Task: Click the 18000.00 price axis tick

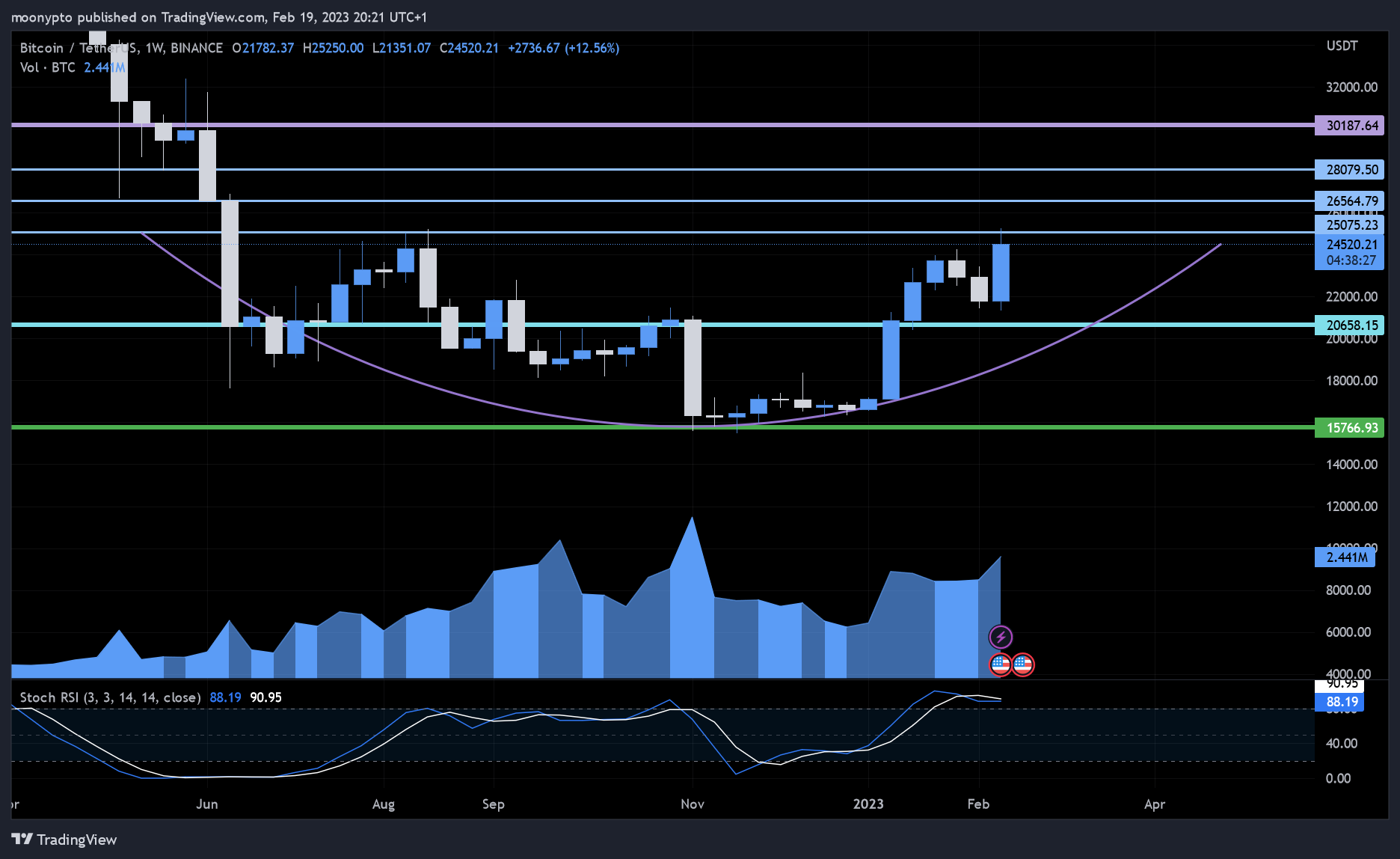Action: click(1351, 380)
